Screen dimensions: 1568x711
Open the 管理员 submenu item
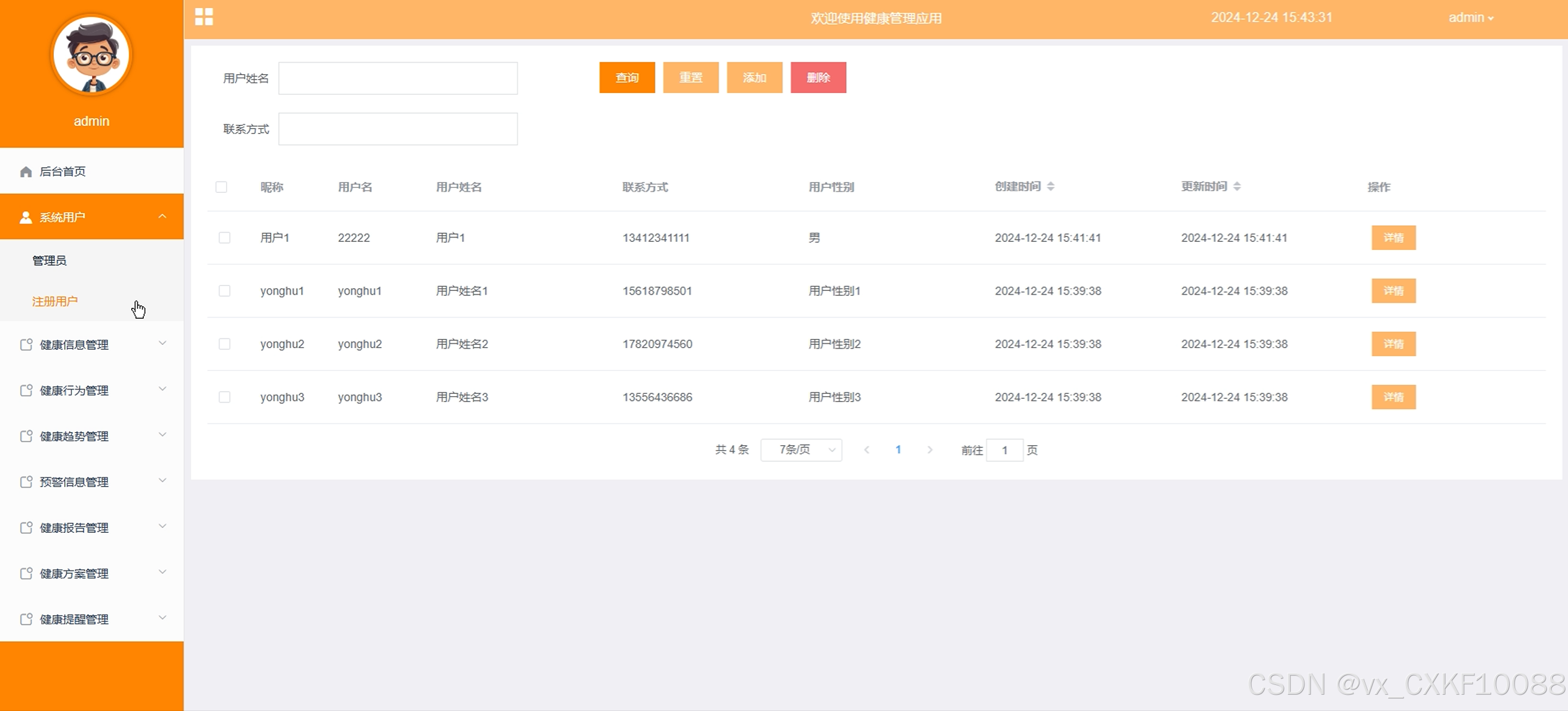50,260
